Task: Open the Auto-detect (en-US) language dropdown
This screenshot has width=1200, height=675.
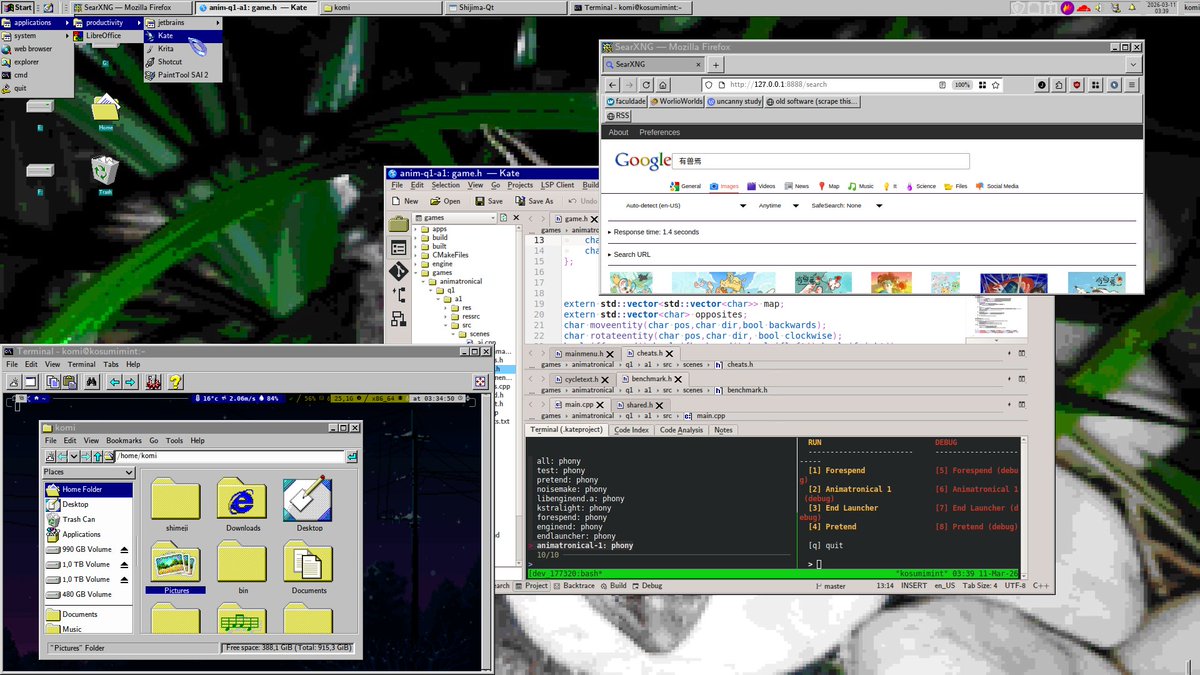Action: (x=686, y=205)
